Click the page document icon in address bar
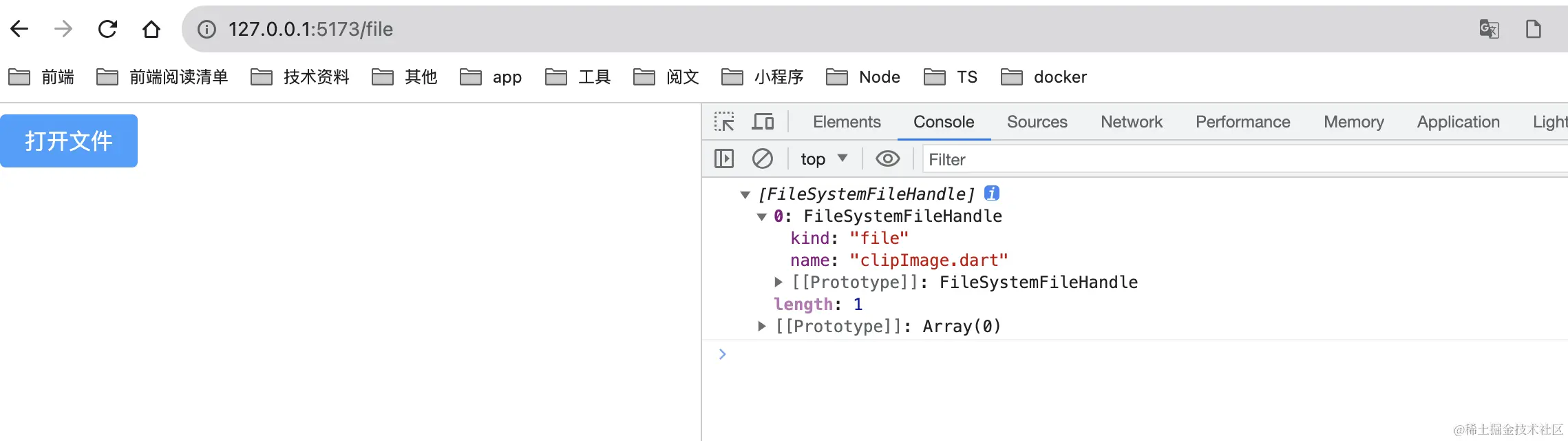 (x=1533, y=29)
